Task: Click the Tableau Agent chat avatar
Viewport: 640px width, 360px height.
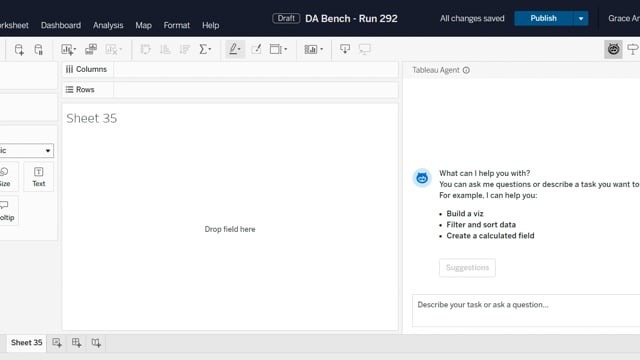Action: coord(422,178)
